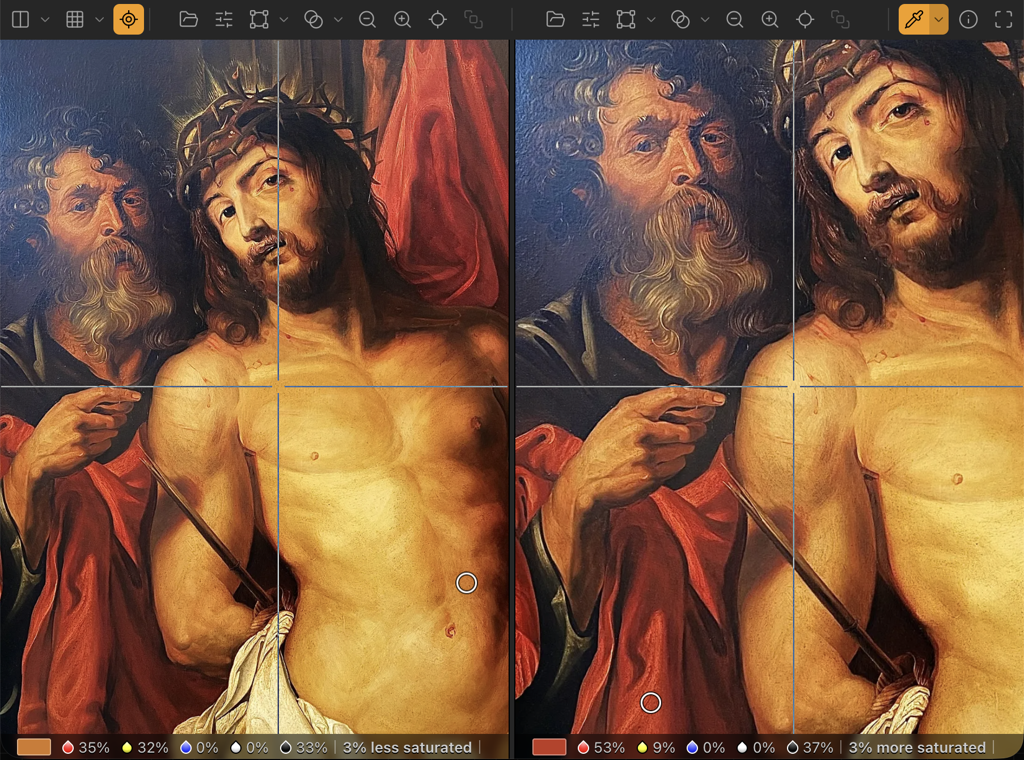This screenshot has height=760, width=1024.
Task: Zoom out the left pane image
Action: pos(368,20)
